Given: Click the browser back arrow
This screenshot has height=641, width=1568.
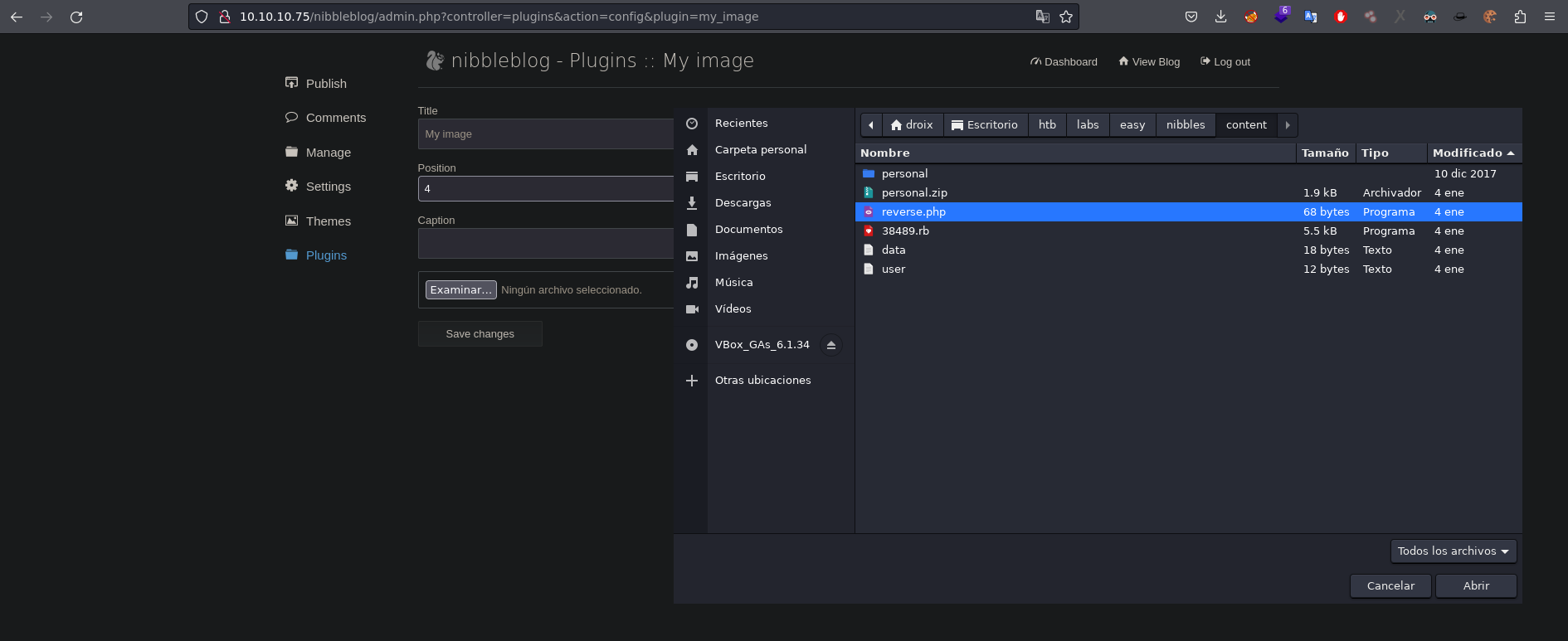Looking at the screenshot, I should [x=17, y=17].
